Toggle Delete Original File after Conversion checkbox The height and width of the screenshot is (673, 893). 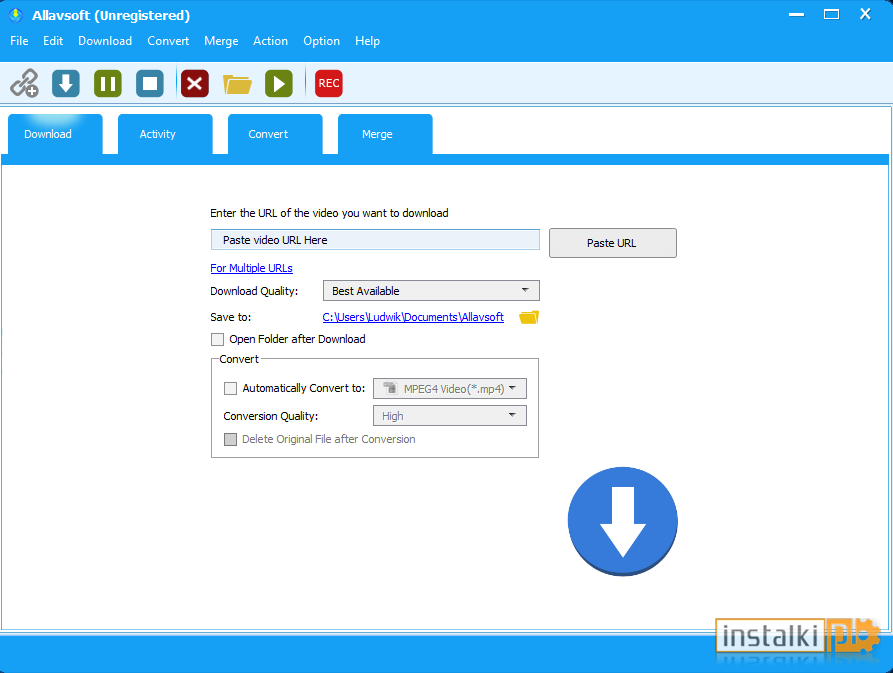[x=231, y=440]
